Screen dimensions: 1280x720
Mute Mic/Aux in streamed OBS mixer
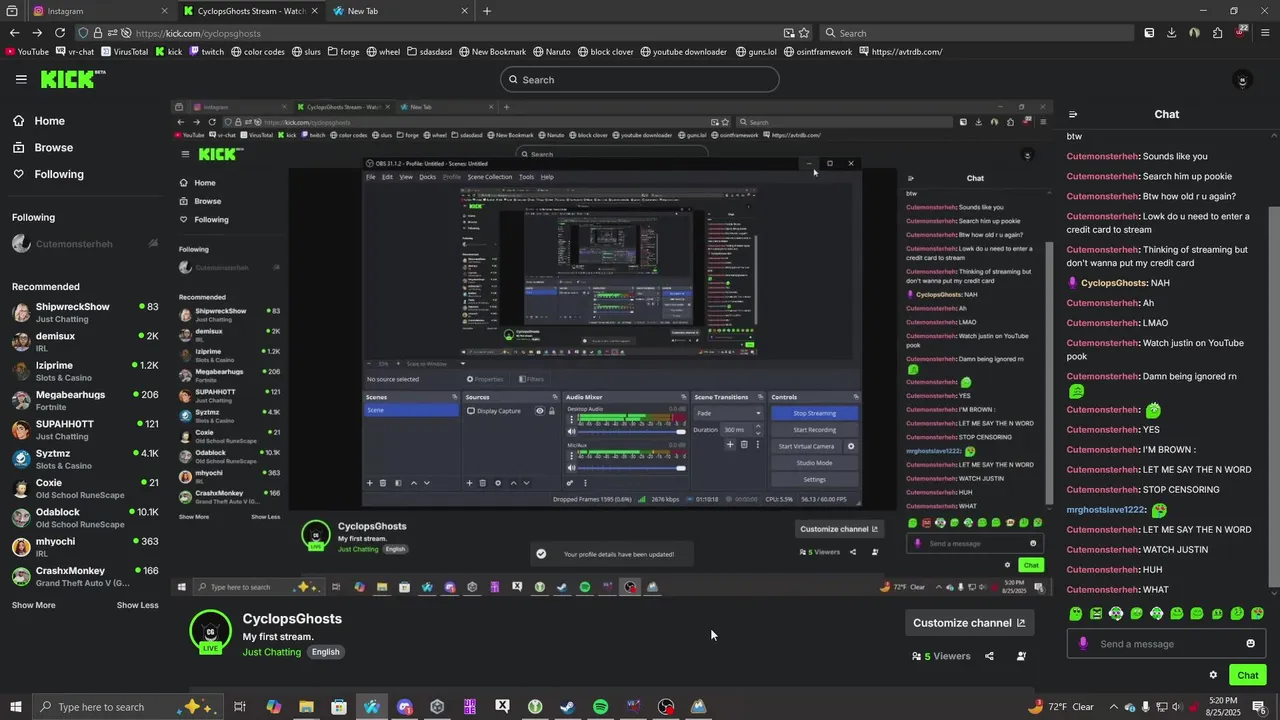[570, 468]
